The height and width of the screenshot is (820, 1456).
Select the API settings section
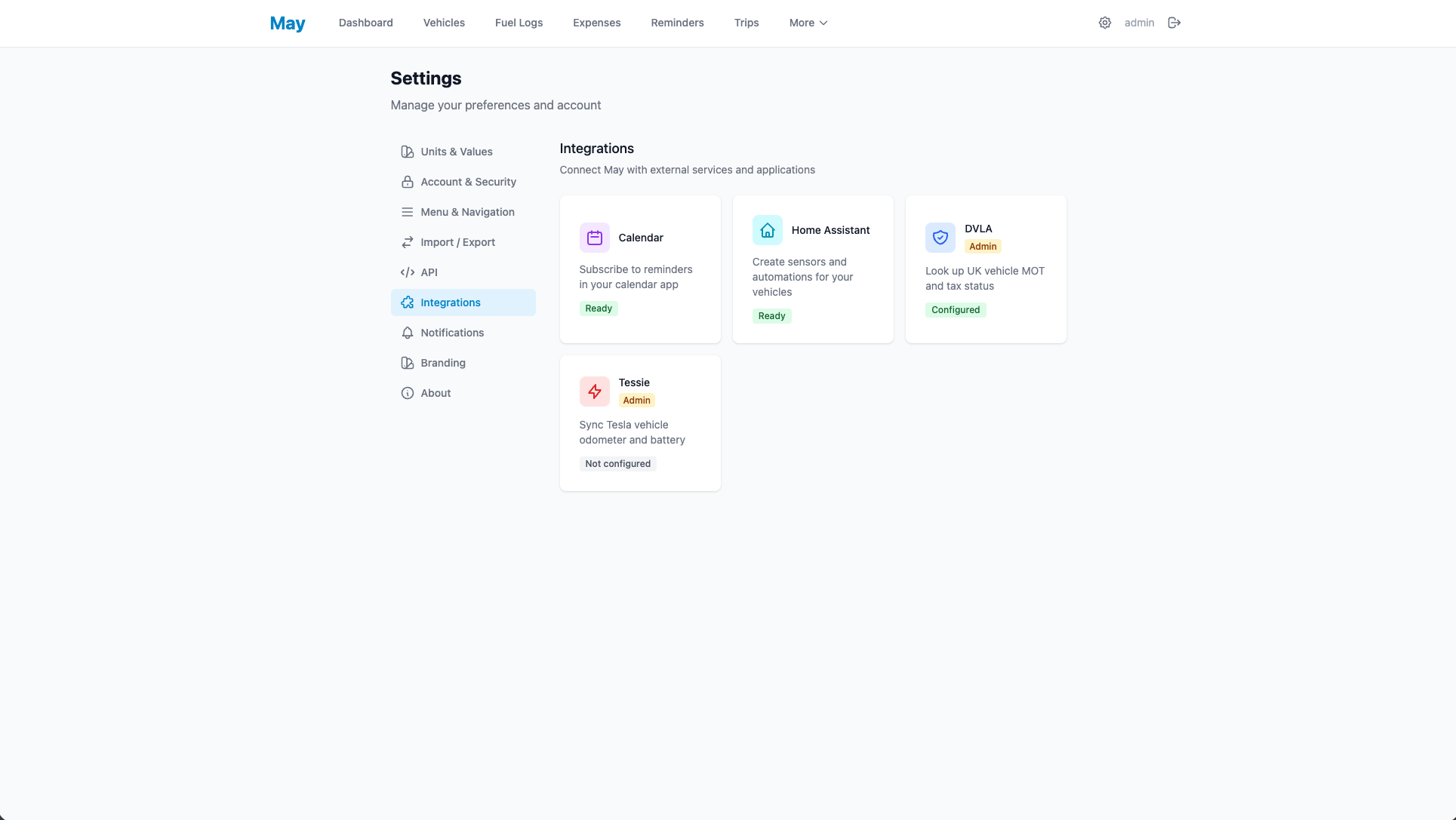click(x=463, y=272)
